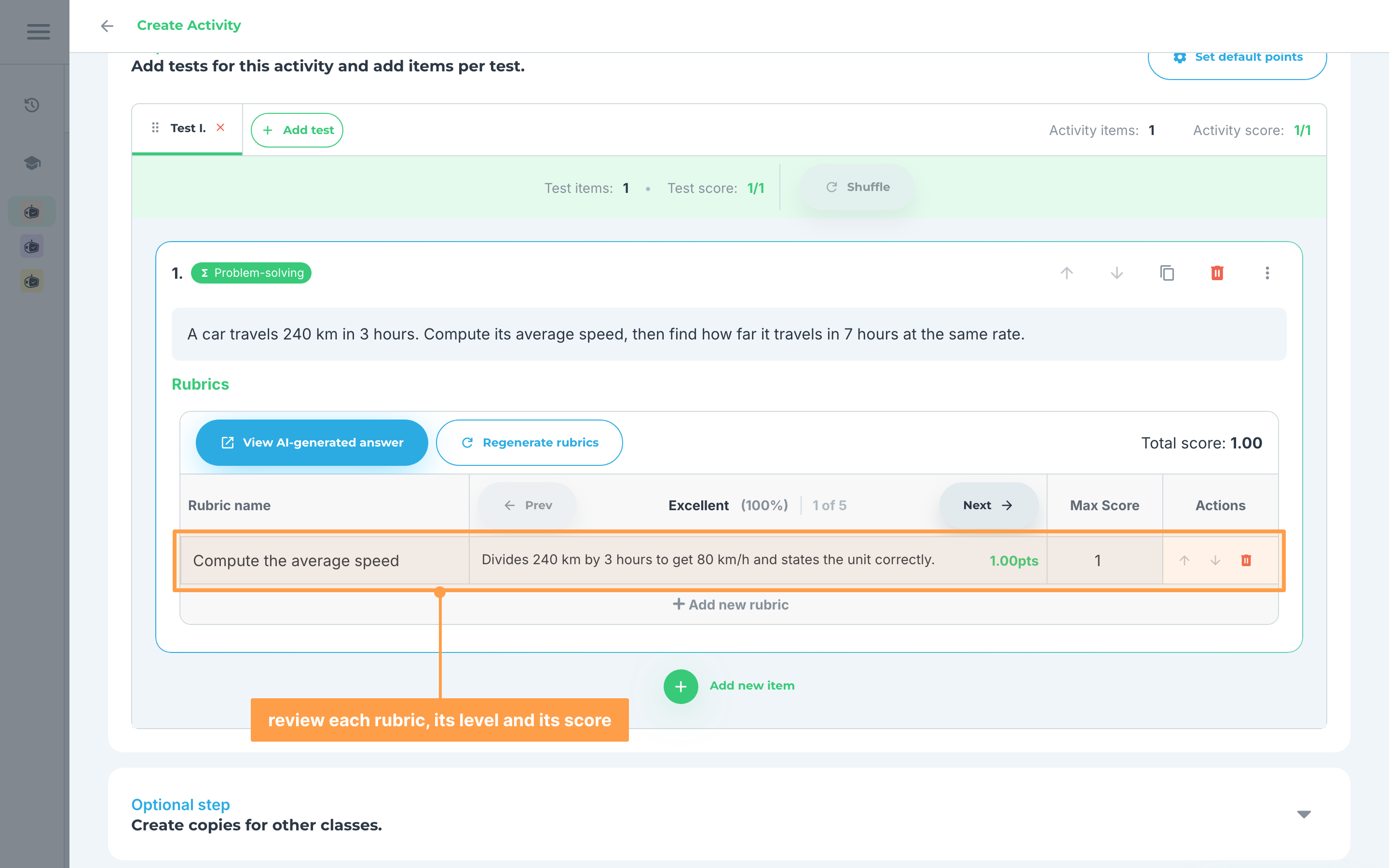Open the graduation cap sidebar icon
Image resolution: width=1389 pixels, height=868 pixels.
[x=32, y=163]
